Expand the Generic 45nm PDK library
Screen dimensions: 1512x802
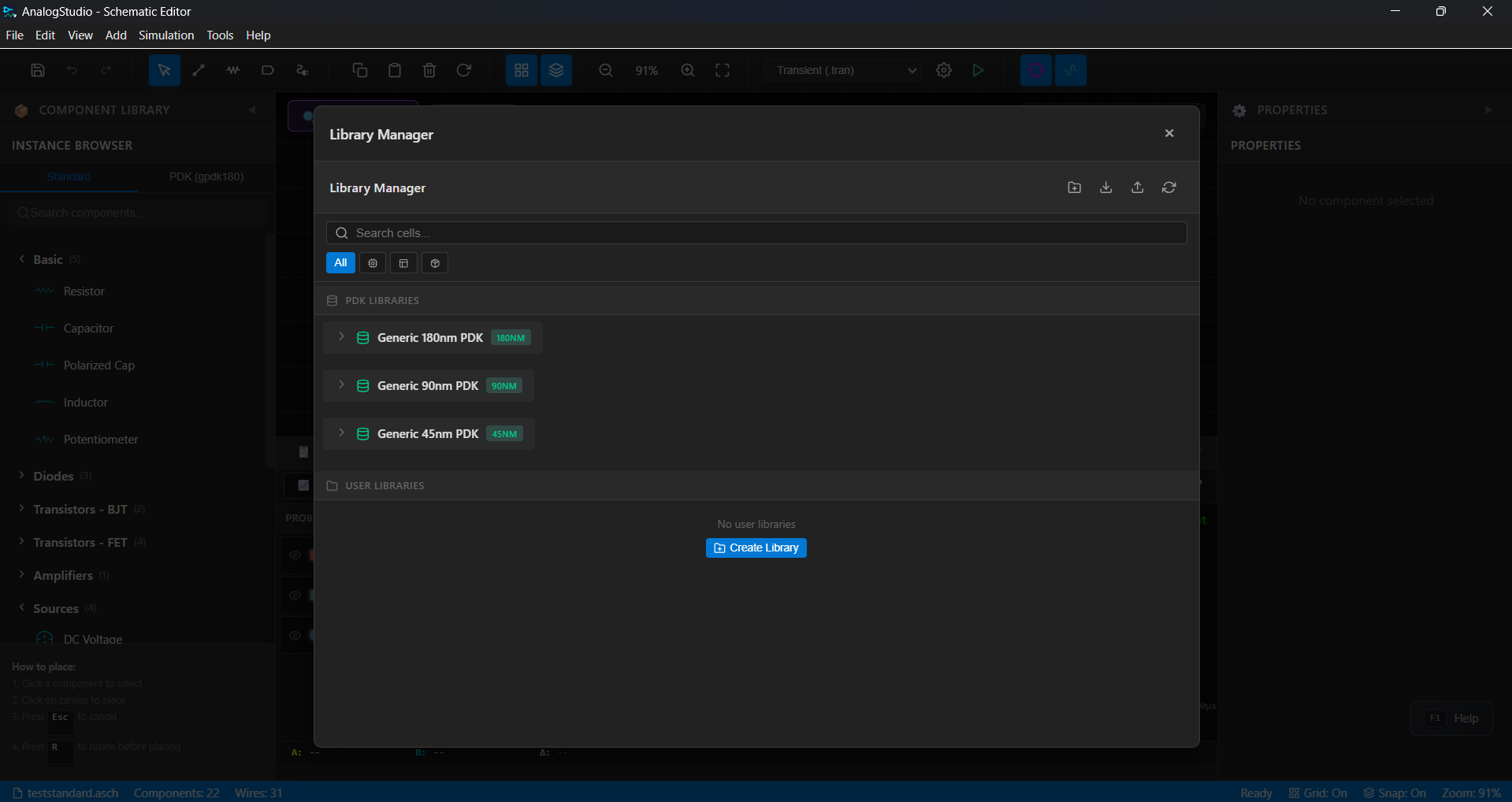[x=341, y=433]
